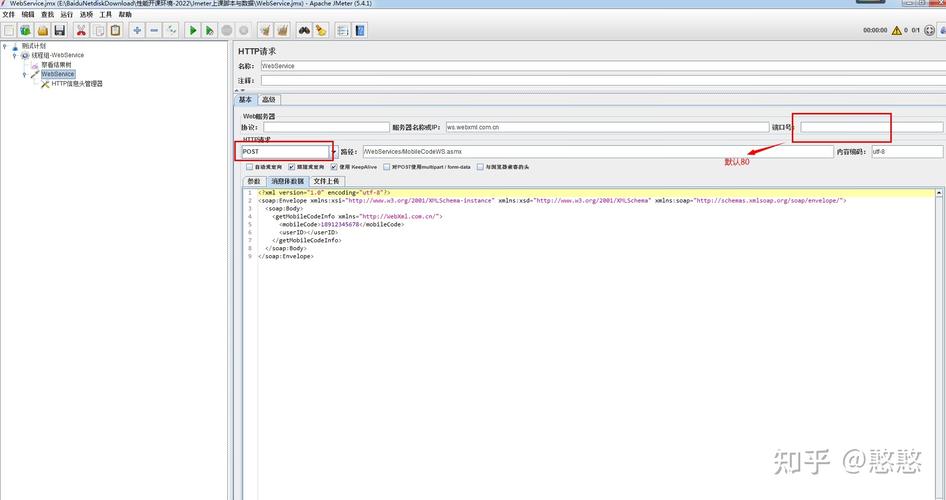This screenshot has height=500, width=946.
Task: Start the test with green play icon
Action: pos(192,30)
